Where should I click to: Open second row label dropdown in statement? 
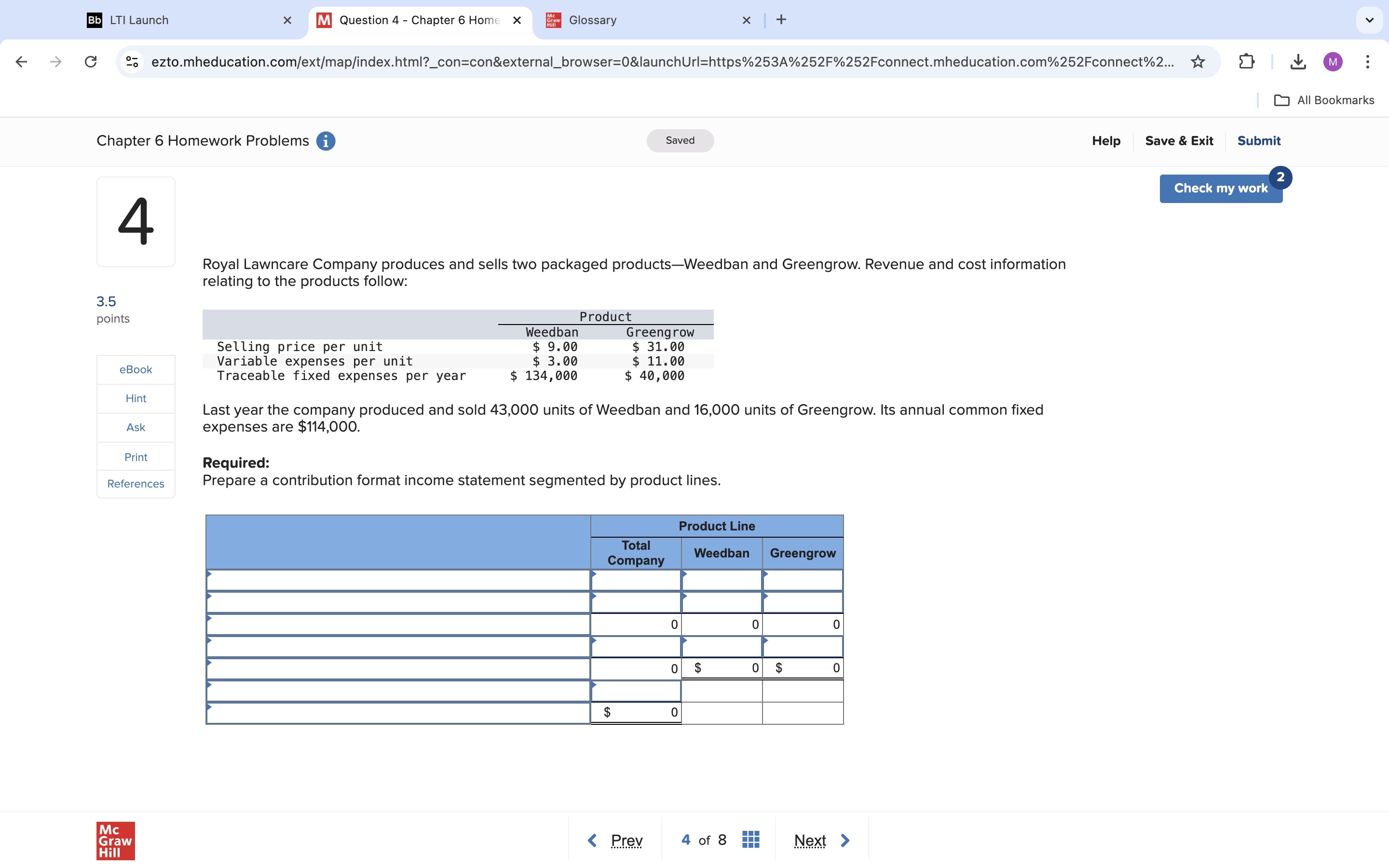pyautogui.click(x=398, y=603)
